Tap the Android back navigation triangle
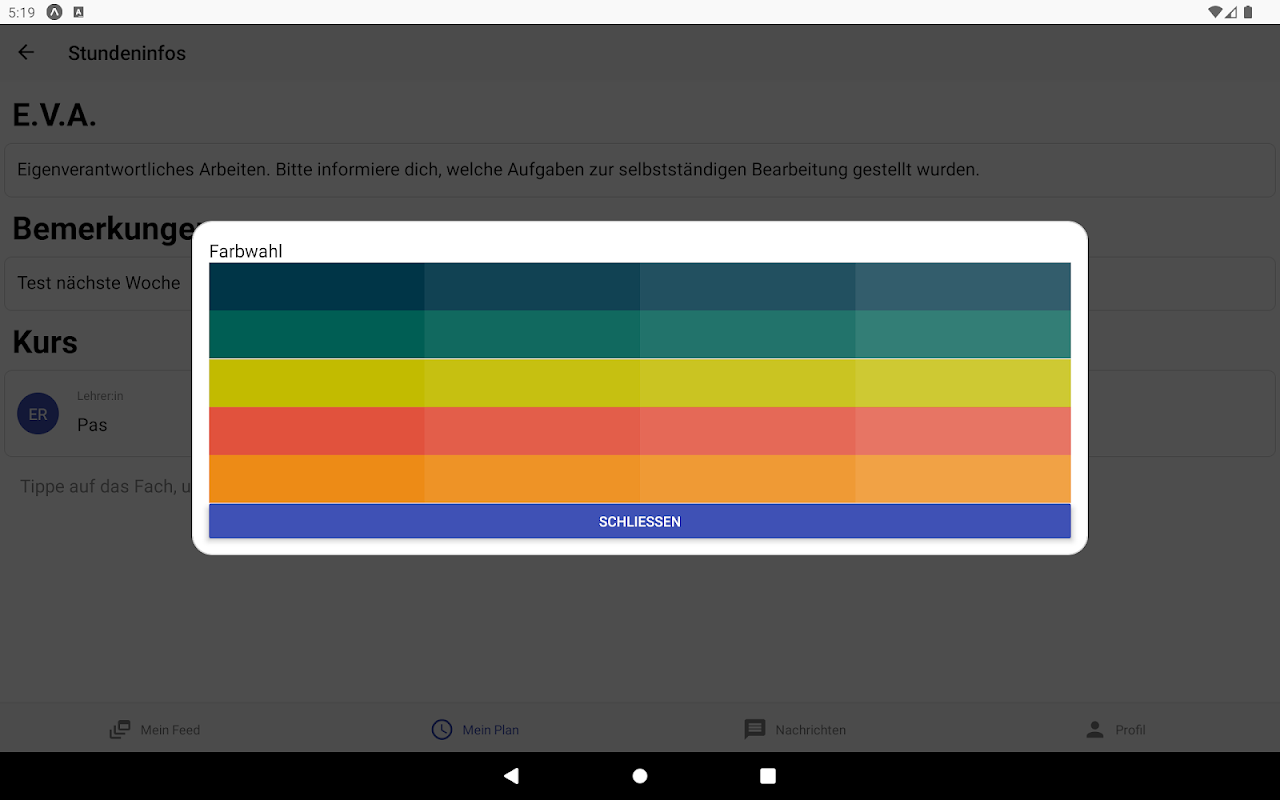 pos(512,776)
